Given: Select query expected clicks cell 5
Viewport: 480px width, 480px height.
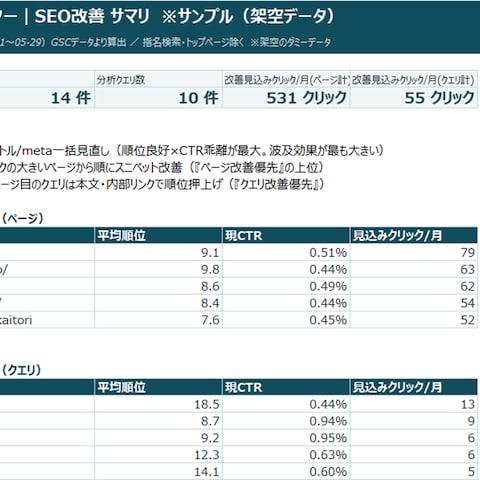Looking at the screenshot, I should pyautogui.click(x=414, y=471).
